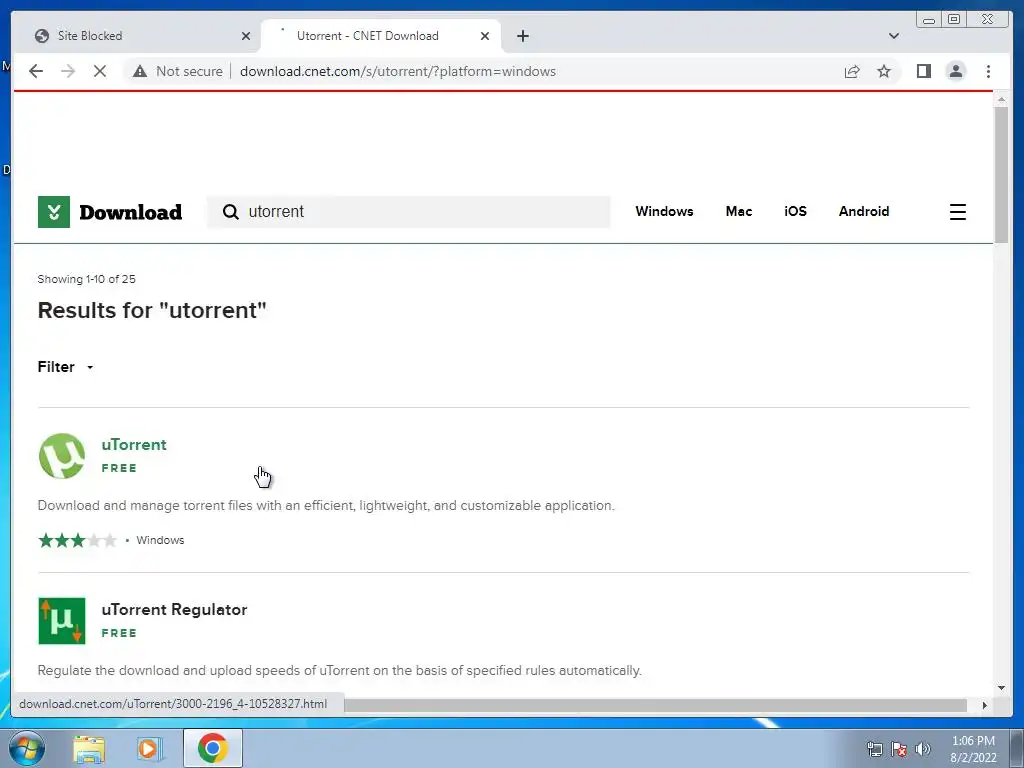Screen dimensions: 1024x768
Task: Open the Windows platform menu
Action: [664, 211]
